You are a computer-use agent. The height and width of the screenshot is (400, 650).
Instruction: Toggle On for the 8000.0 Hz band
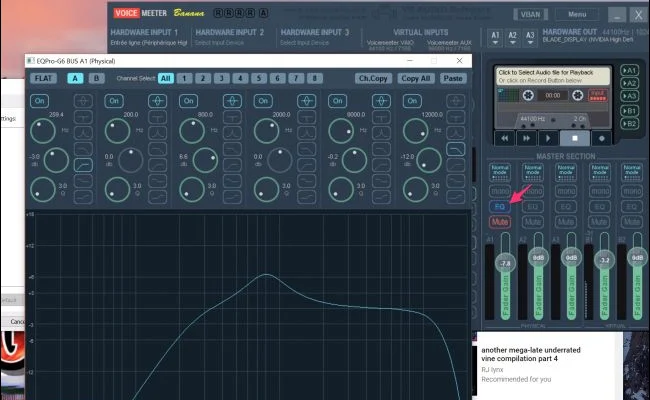pyautogui.click(x=337, y=101)
